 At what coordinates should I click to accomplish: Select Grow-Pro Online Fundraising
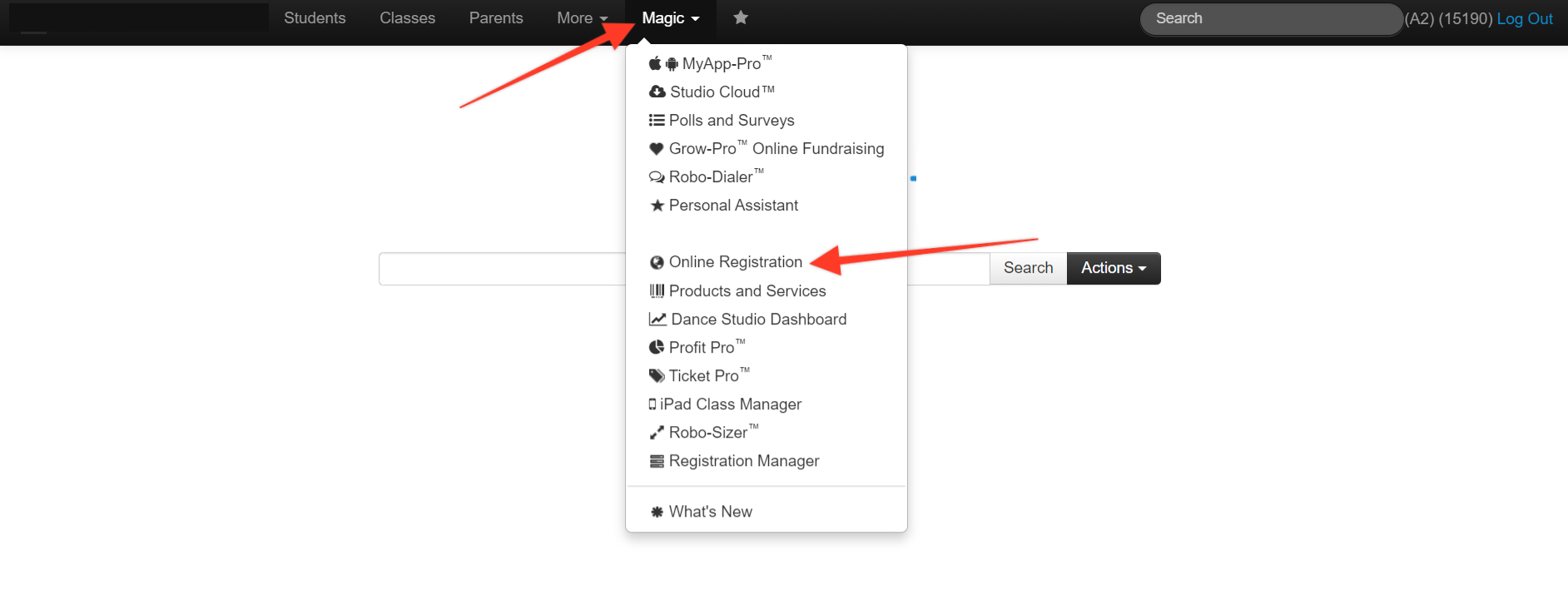[x=767, y=149]
